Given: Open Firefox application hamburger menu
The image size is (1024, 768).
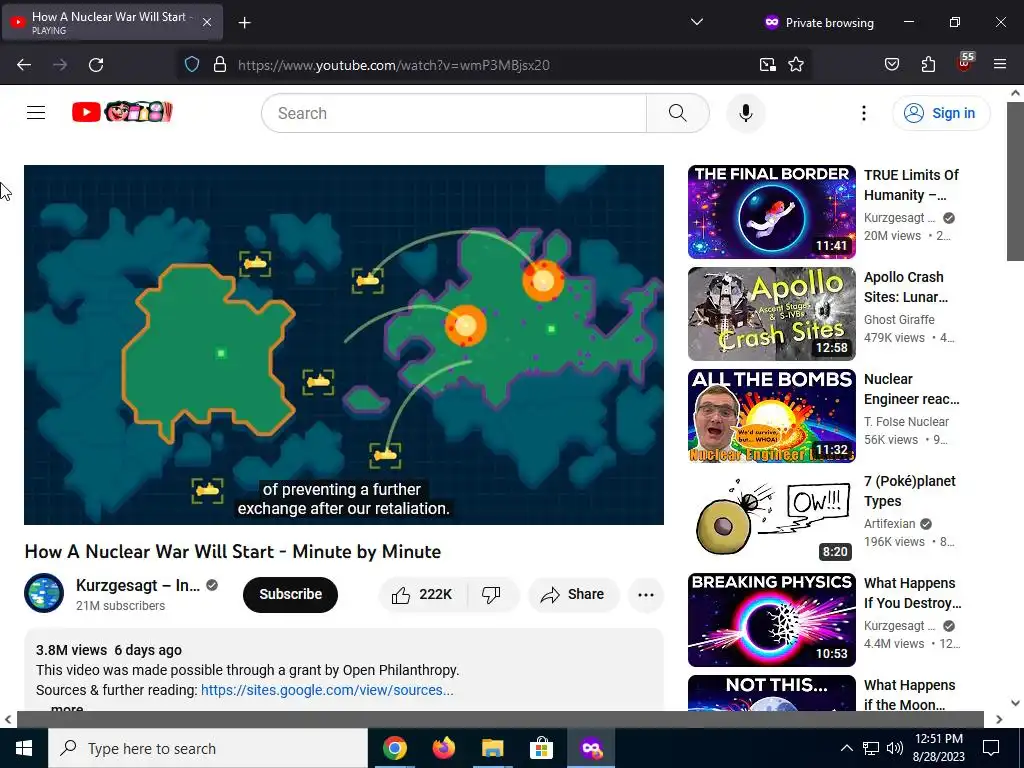Looking at the screenshot, I should [1000, 65].
